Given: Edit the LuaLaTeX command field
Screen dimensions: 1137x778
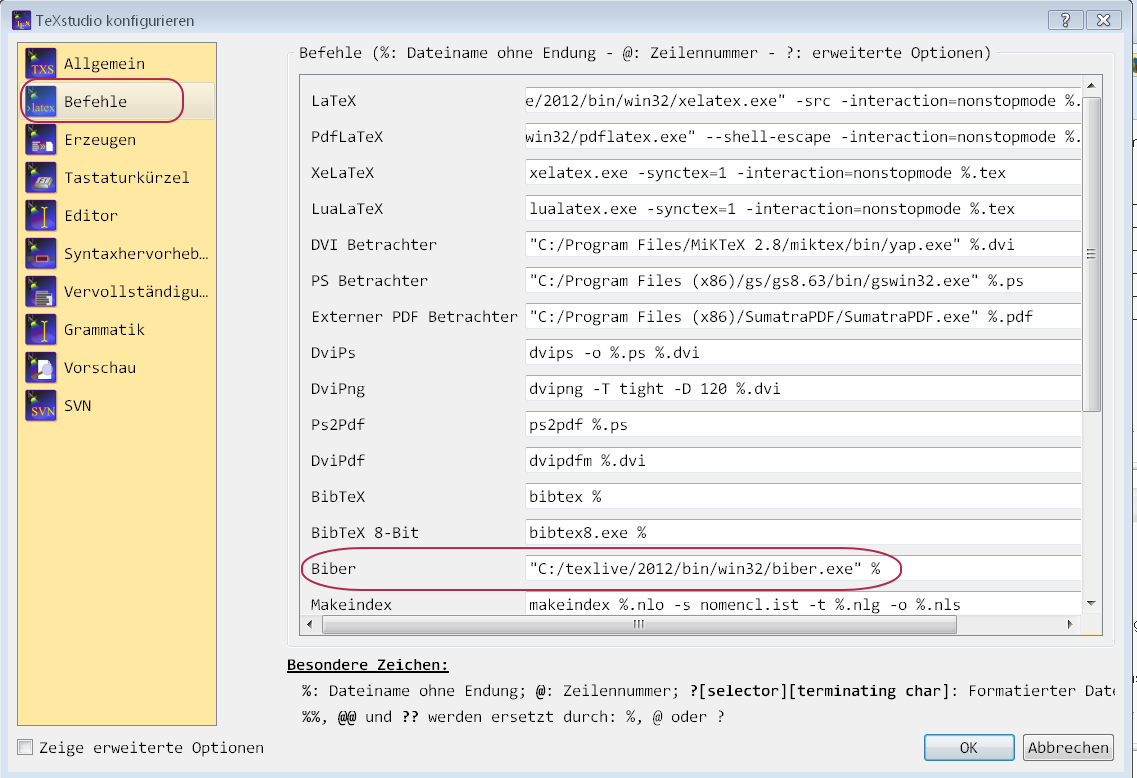Looking at the screenshot, I should pos(803,209).
